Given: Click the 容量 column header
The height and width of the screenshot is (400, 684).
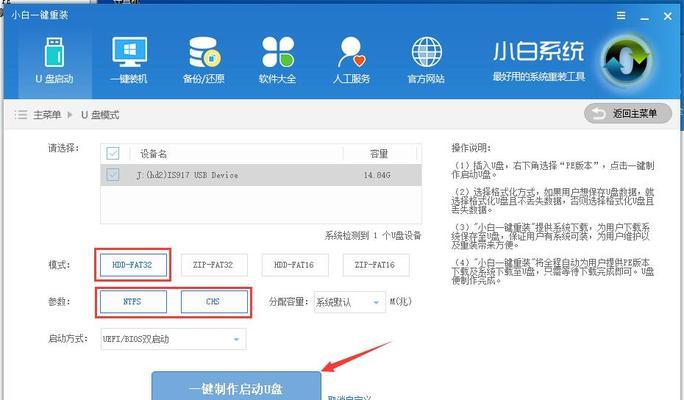Looking at the screenshot, I should (379, 154).
